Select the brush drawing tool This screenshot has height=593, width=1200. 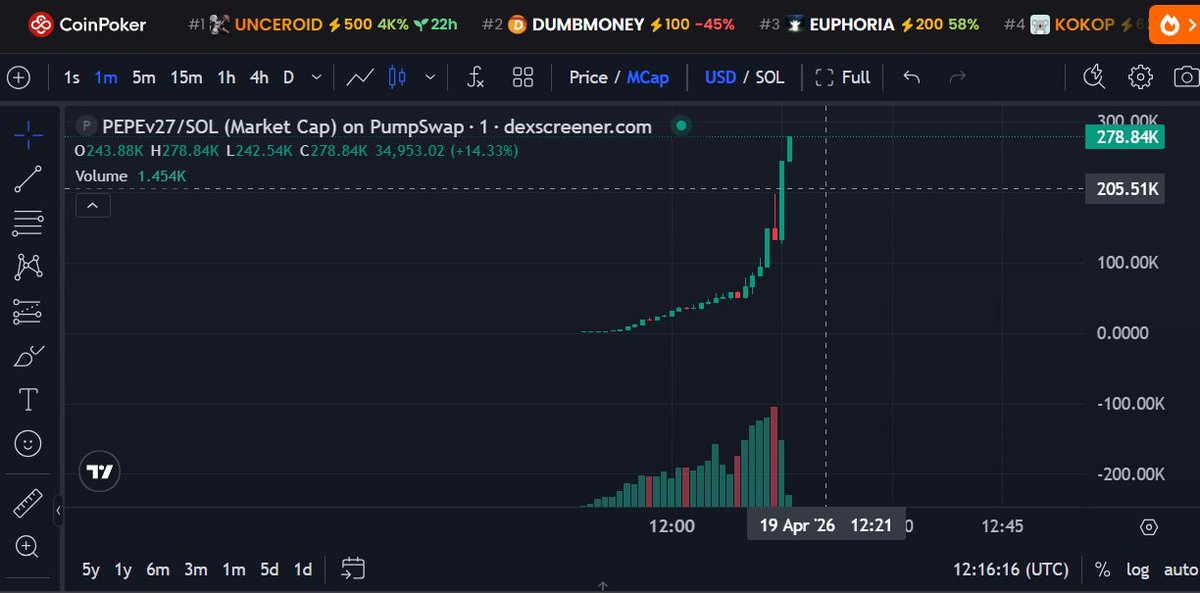[28, 356]
